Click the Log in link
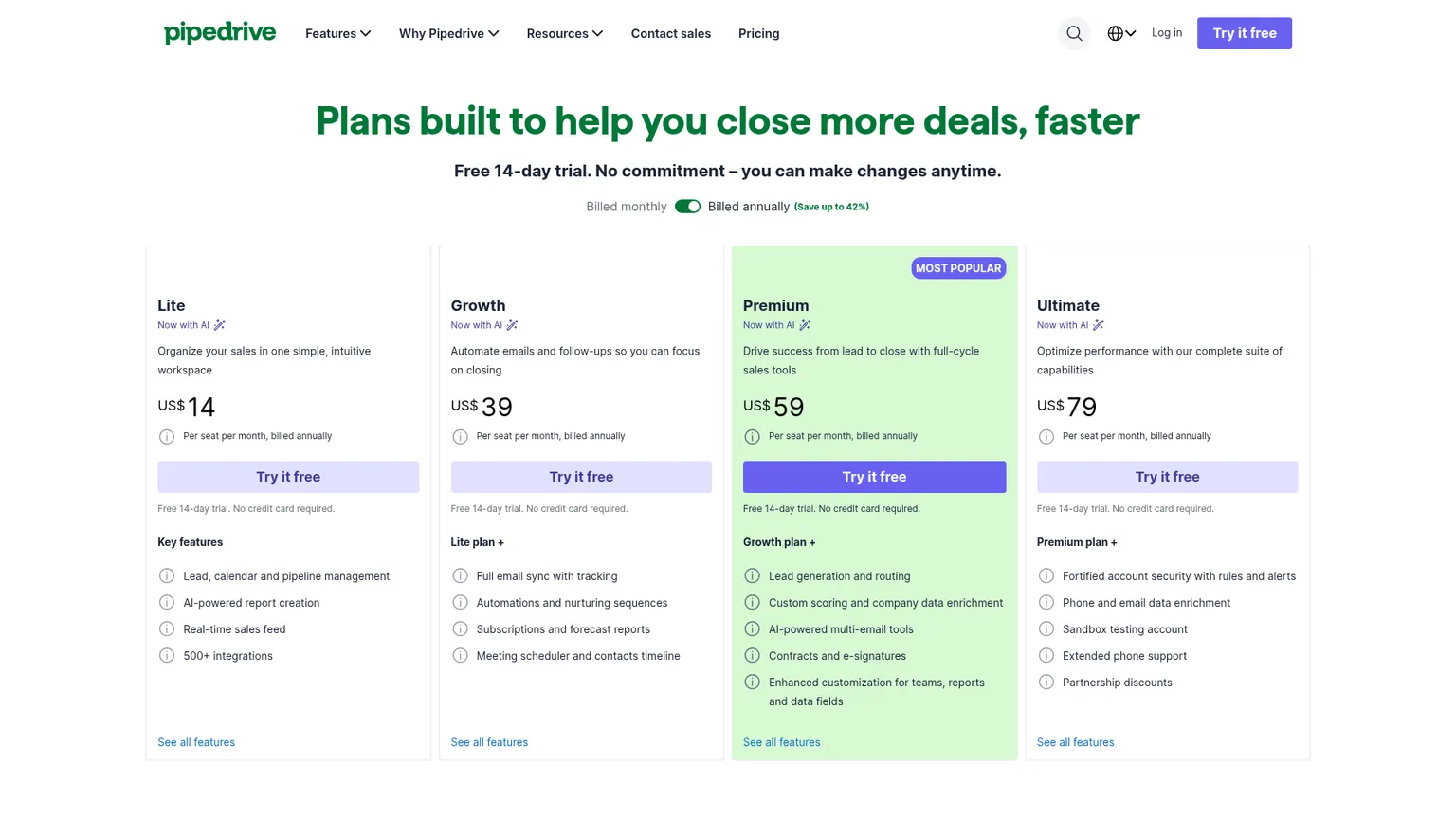Image resolution: width=1456 pixels, height=819 pixels. click(x=1167, y=33)
